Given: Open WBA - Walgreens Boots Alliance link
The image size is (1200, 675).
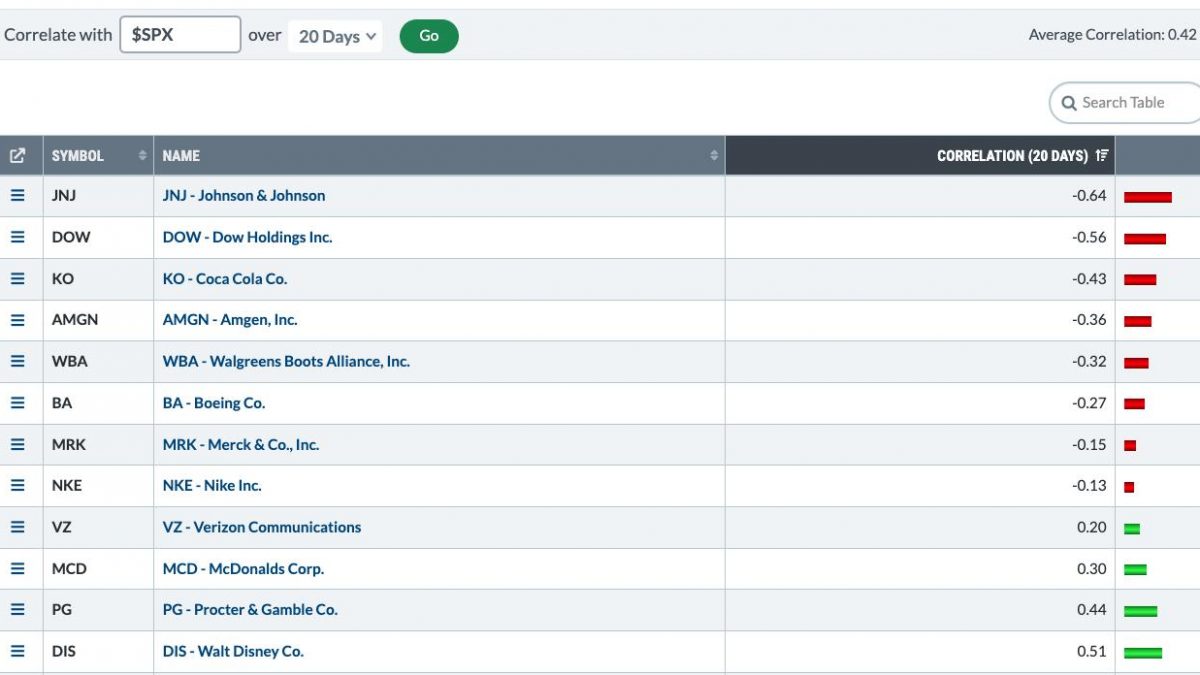Looking at the screenshot, I should (x=286, y=361).
